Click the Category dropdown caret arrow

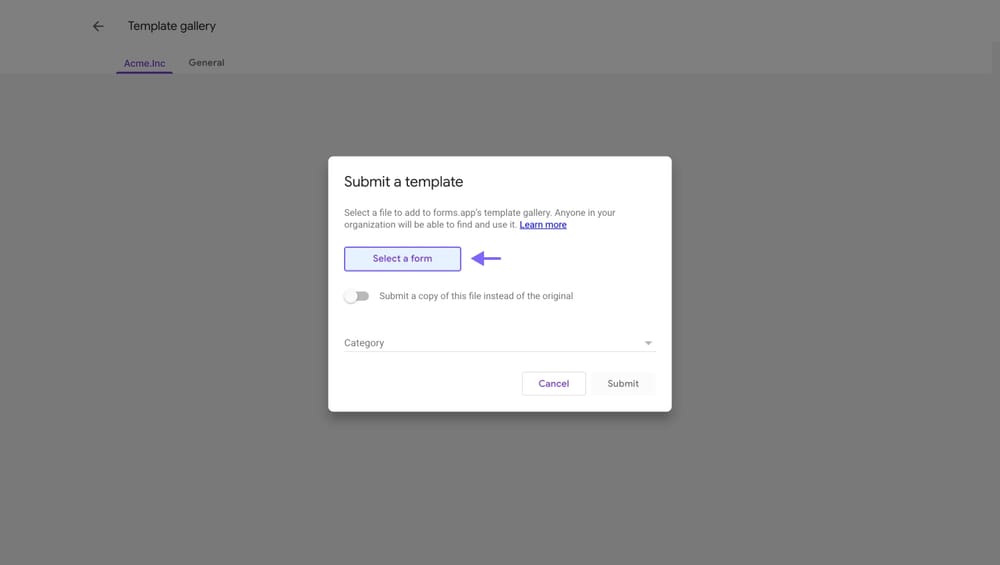point(648,343)
